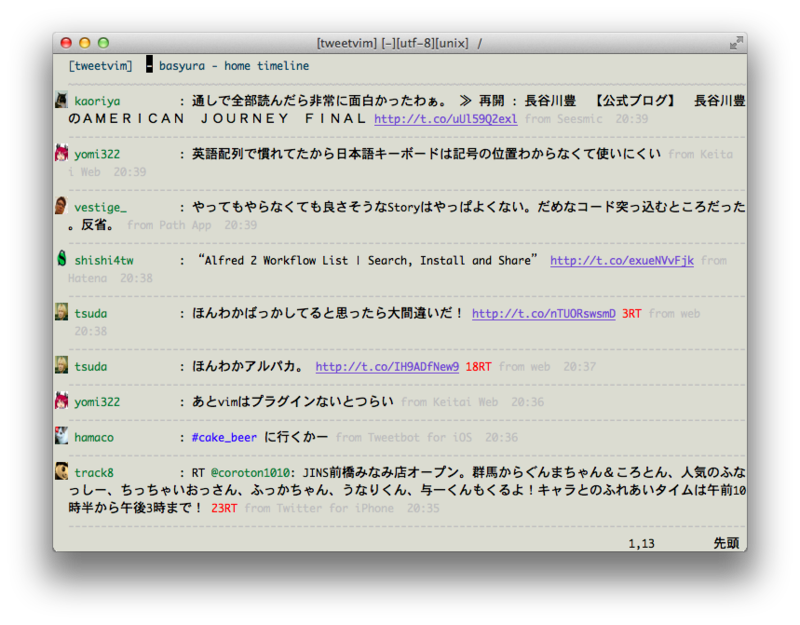The height and width of the screenshot is (625, 800).
Task: Click the kaoriya username
Action: click(x=97, y=102)
